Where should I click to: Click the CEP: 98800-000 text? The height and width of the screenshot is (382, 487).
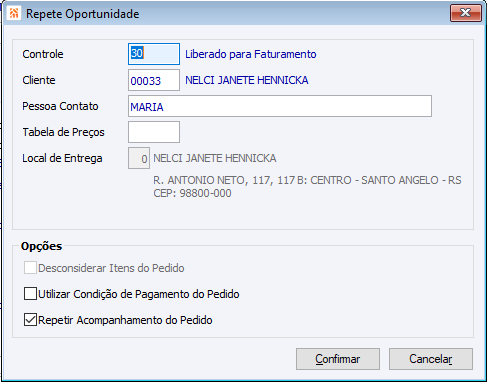tap(192, 193)
